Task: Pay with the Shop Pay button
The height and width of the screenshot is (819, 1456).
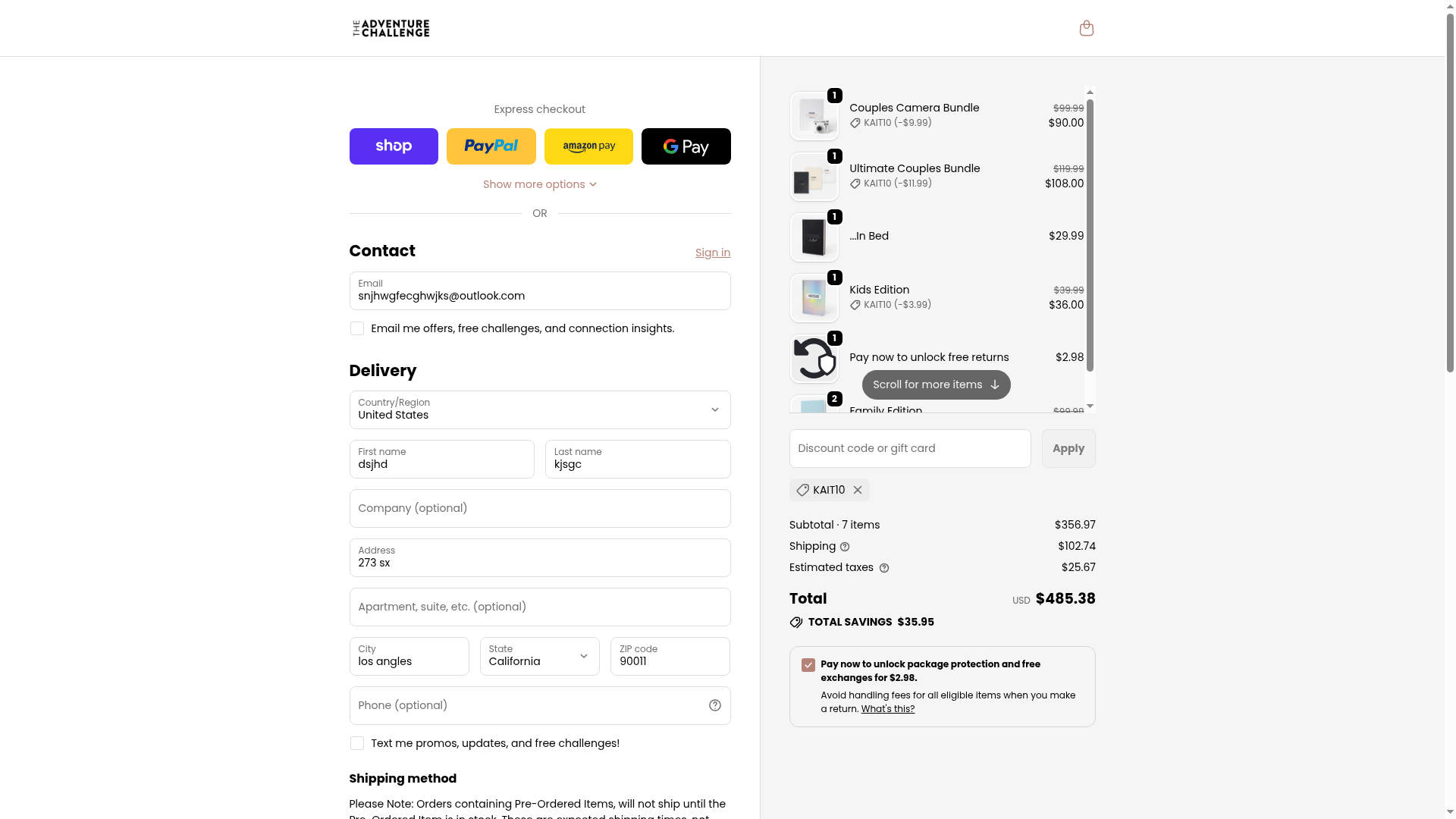Action: tap(394, 146)
